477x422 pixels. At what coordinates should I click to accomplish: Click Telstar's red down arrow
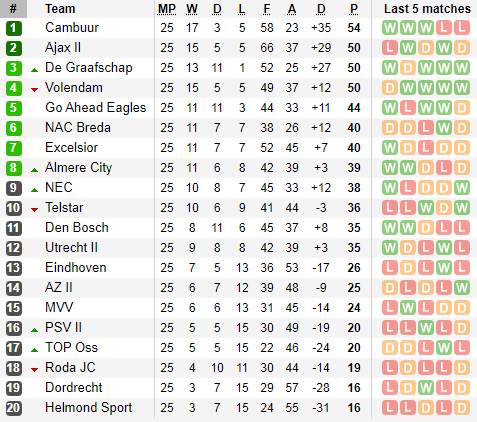pyautogui.click(x=34, y=209)
